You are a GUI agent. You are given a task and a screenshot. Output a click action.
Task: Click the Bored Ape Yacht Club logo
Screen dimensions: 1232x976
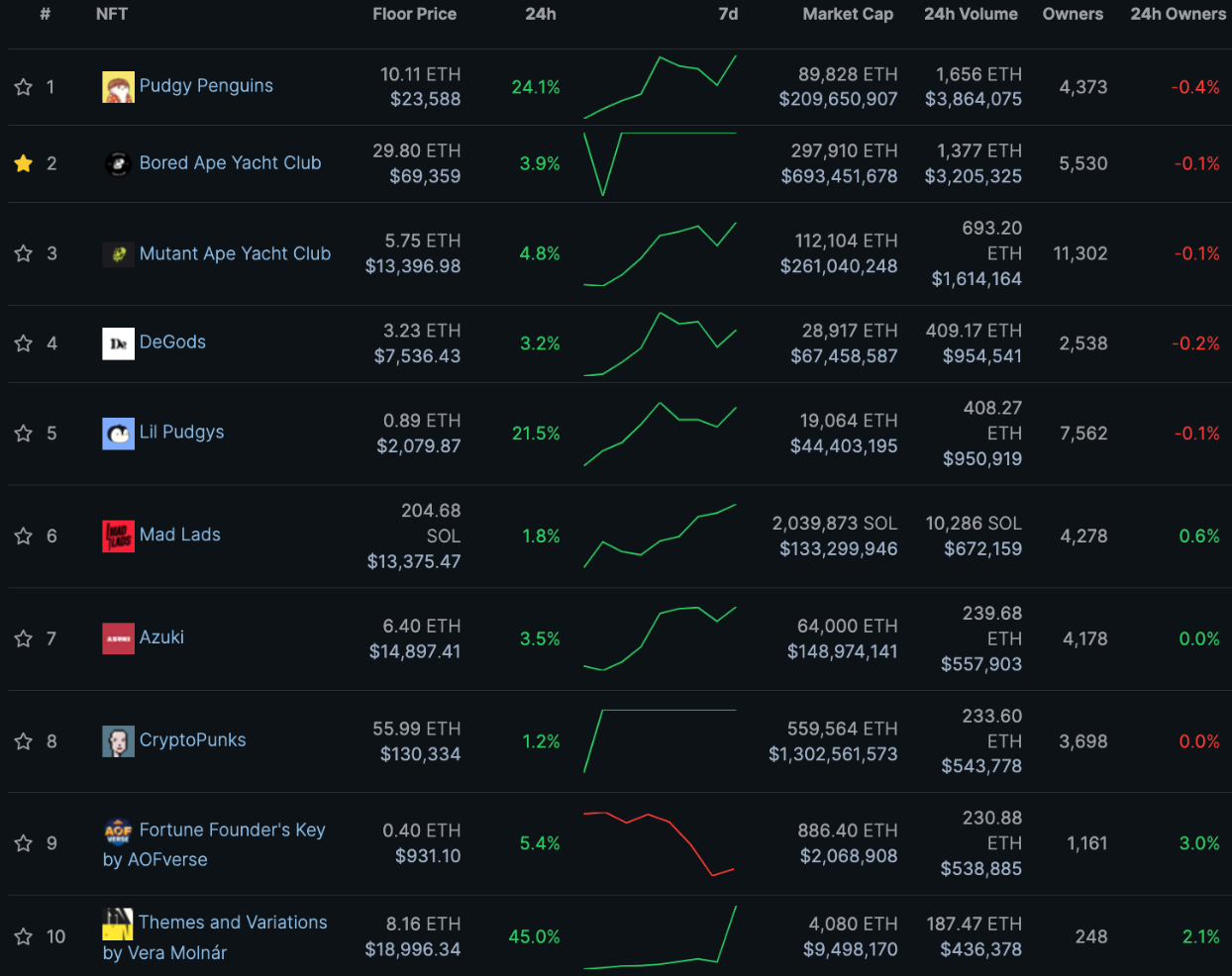118,163
